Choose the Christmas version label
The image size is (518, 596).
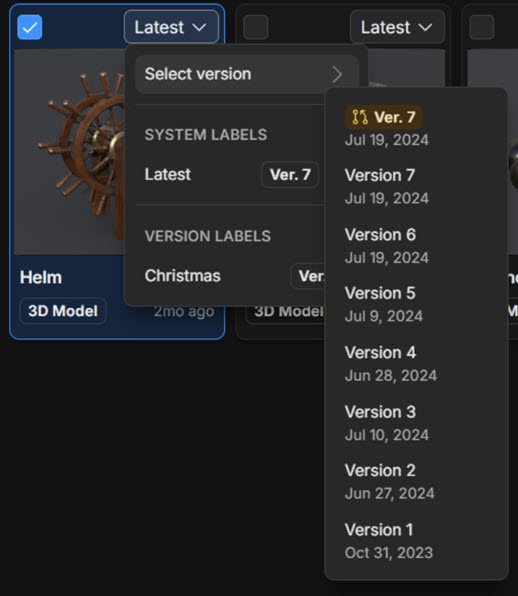click(x=230, y=276)
